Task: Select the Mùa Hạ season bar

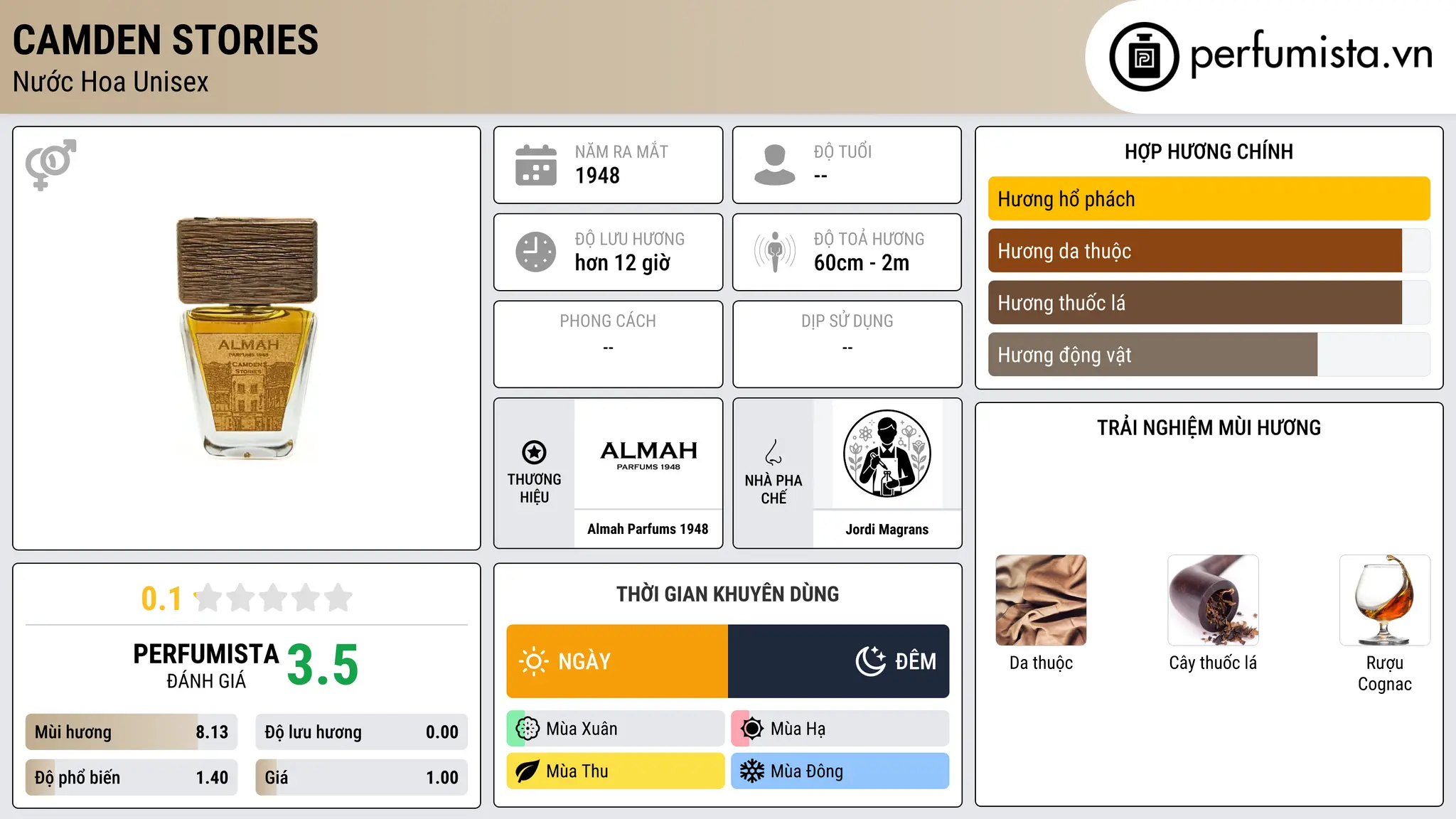Action: coord(840,729)
